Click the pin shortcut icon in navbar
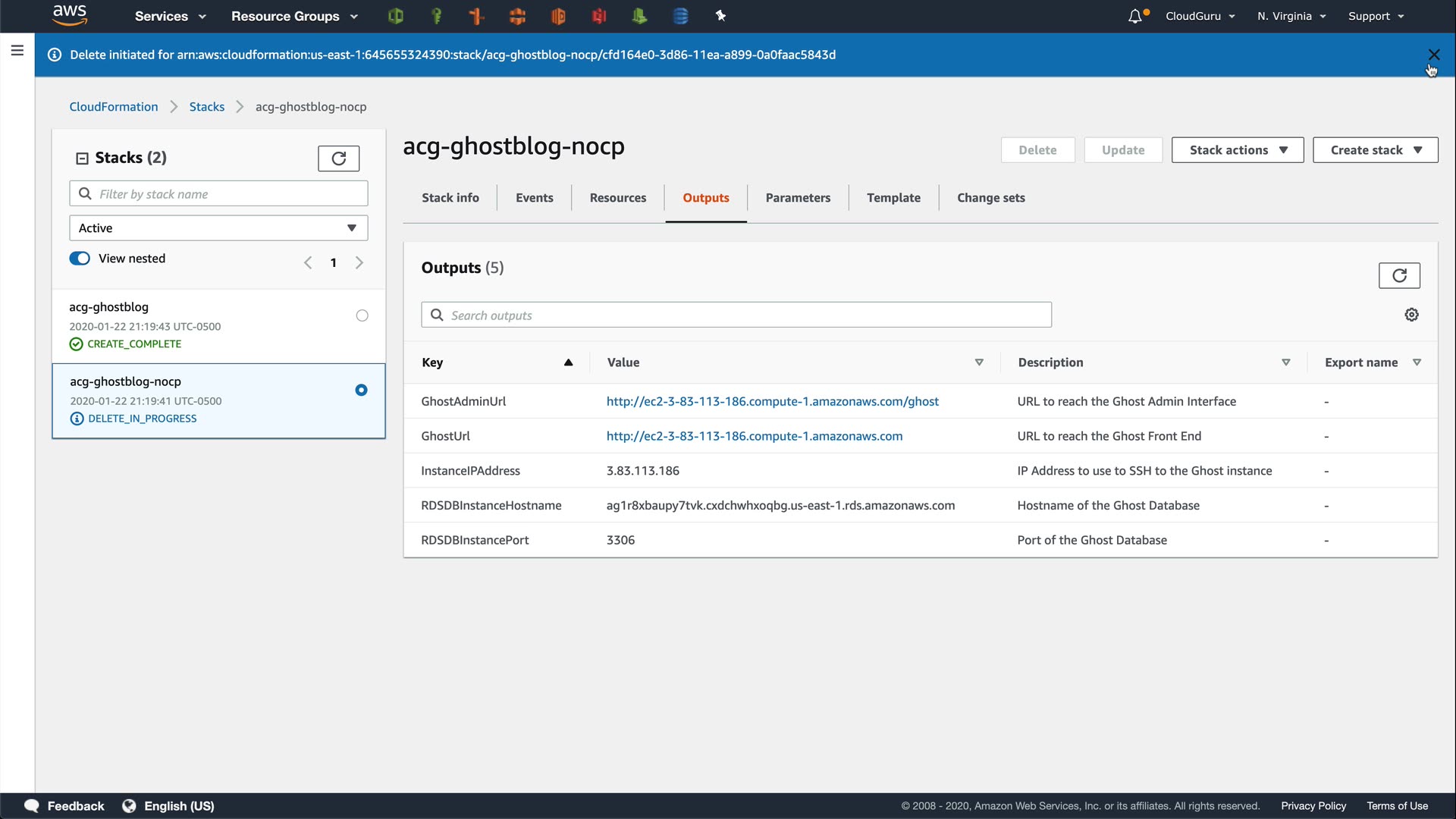Screen dimensions: 1456x819 click(720, 16)
